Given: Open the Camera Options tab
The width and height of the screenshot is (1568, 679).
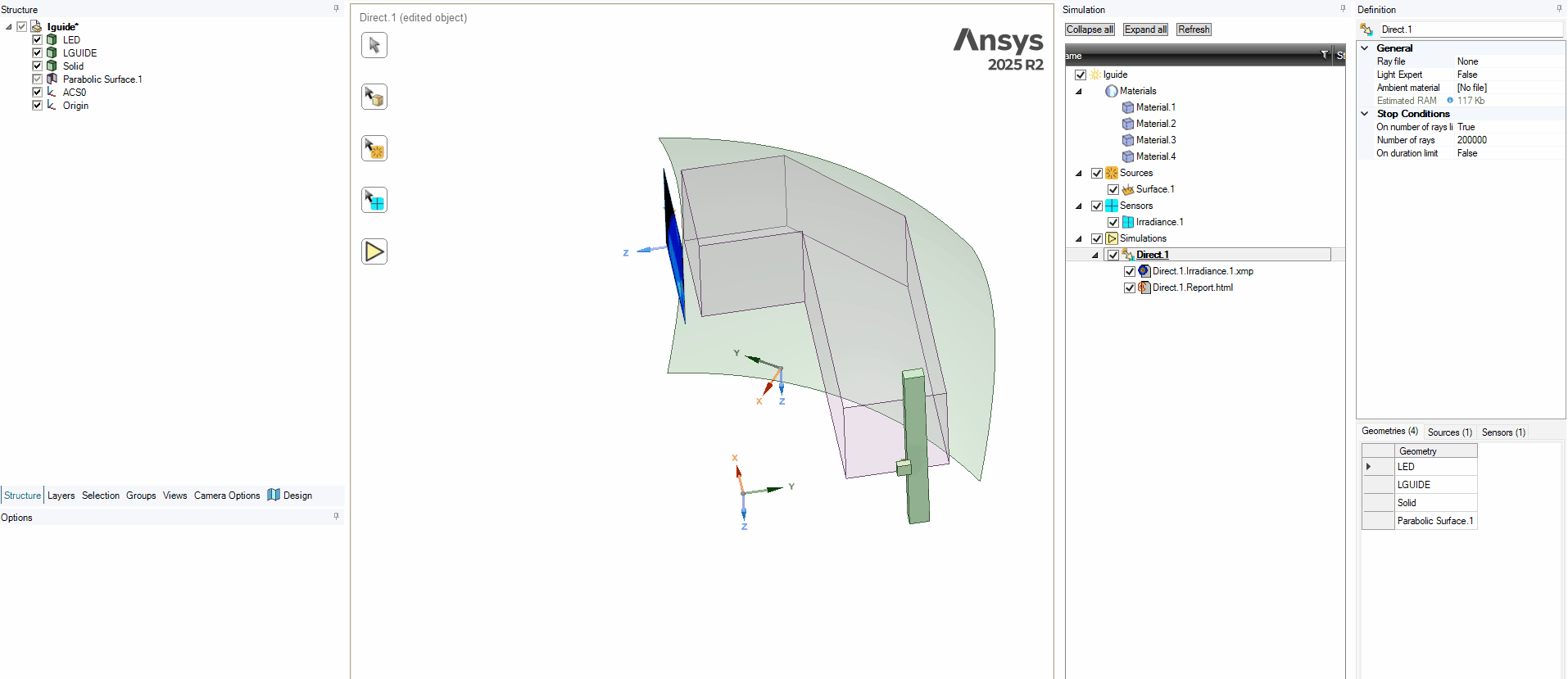Looking at the screenshot, I should pyautogui.click(x=227, y=496).
